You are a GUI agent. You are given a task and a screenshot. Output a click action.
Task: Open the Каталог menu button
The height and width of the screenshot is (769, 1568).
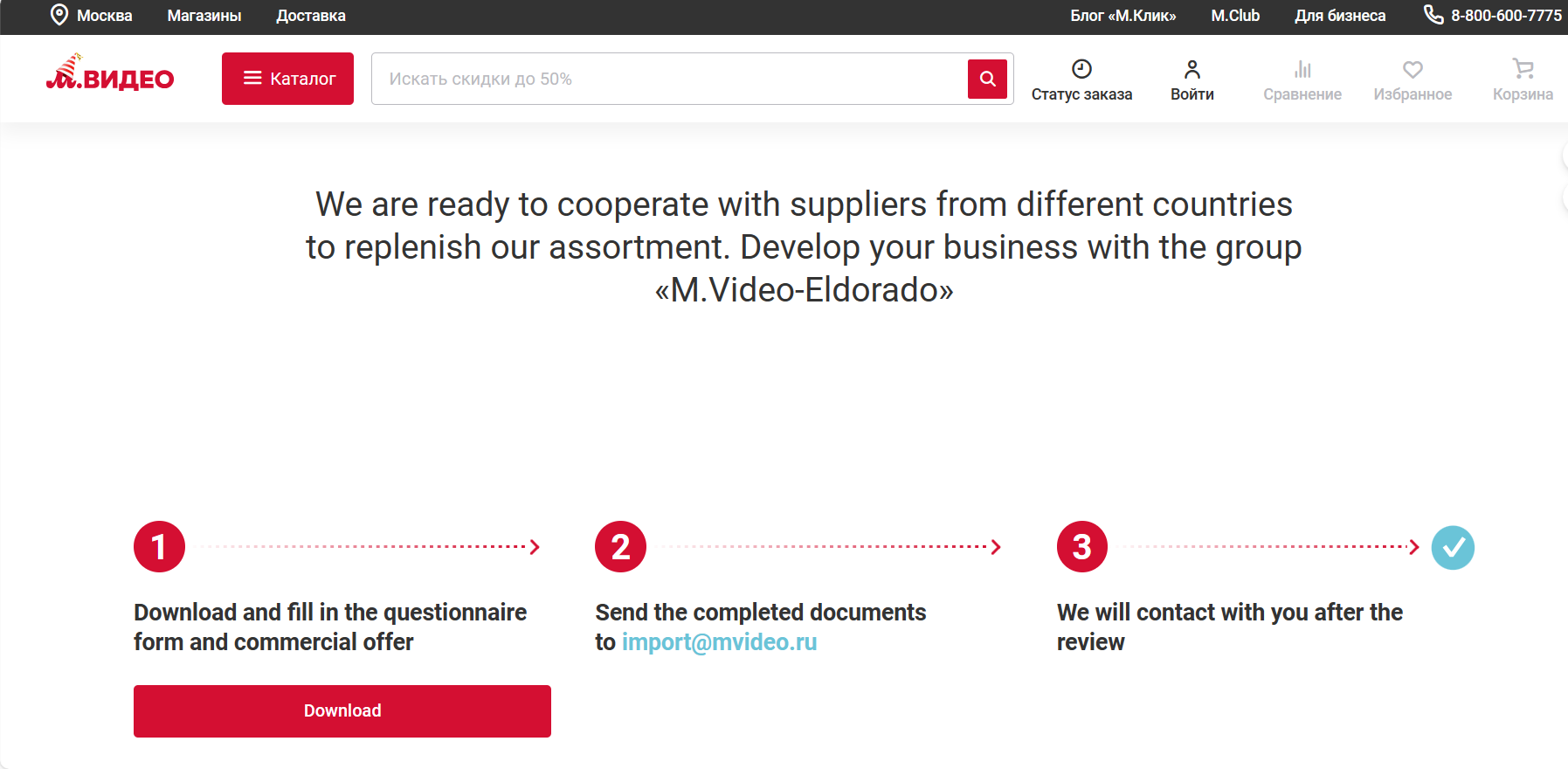click(x=287, y=79)
